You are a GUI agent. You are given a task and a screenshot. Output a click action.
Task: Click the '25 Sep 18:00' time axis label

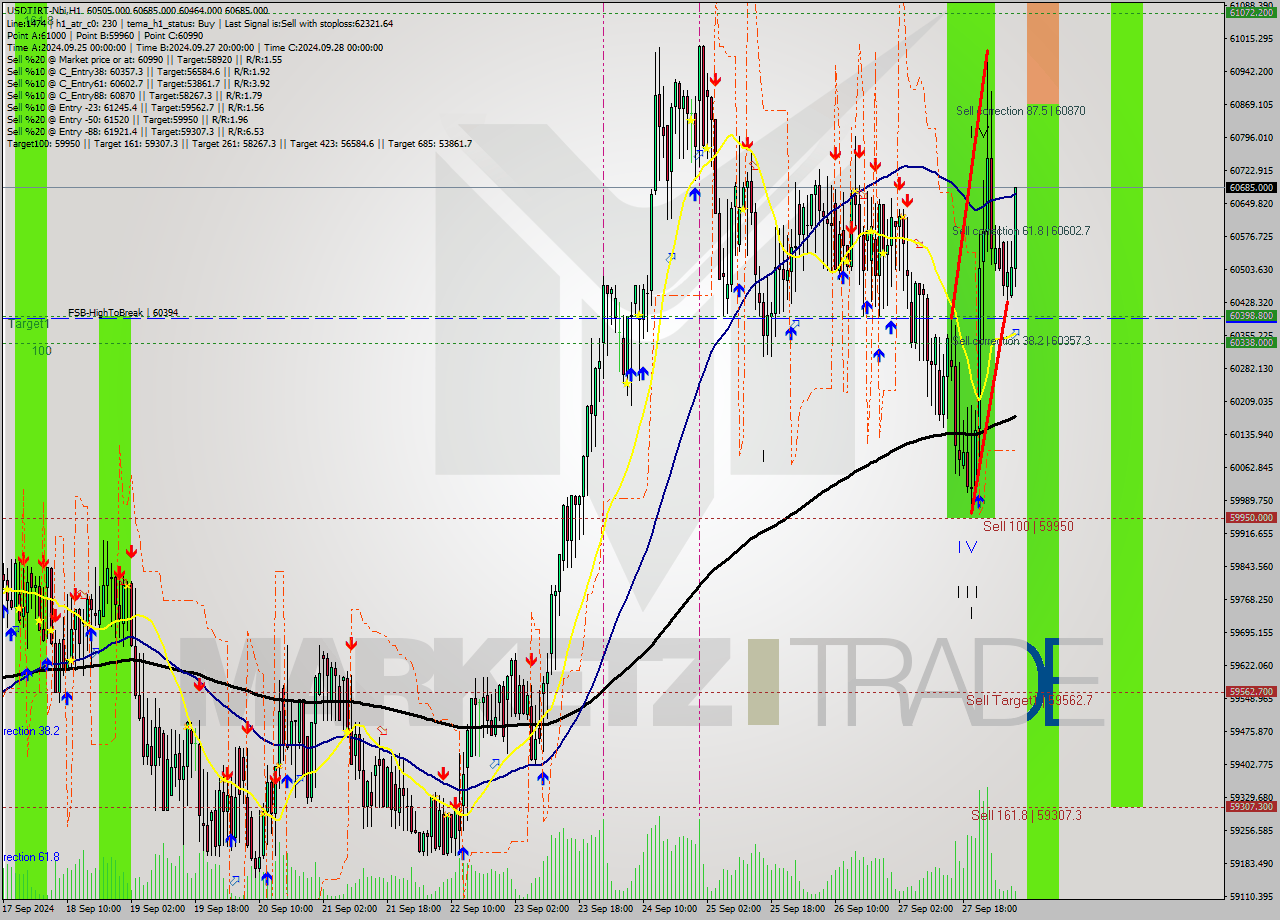coord(797,910)
